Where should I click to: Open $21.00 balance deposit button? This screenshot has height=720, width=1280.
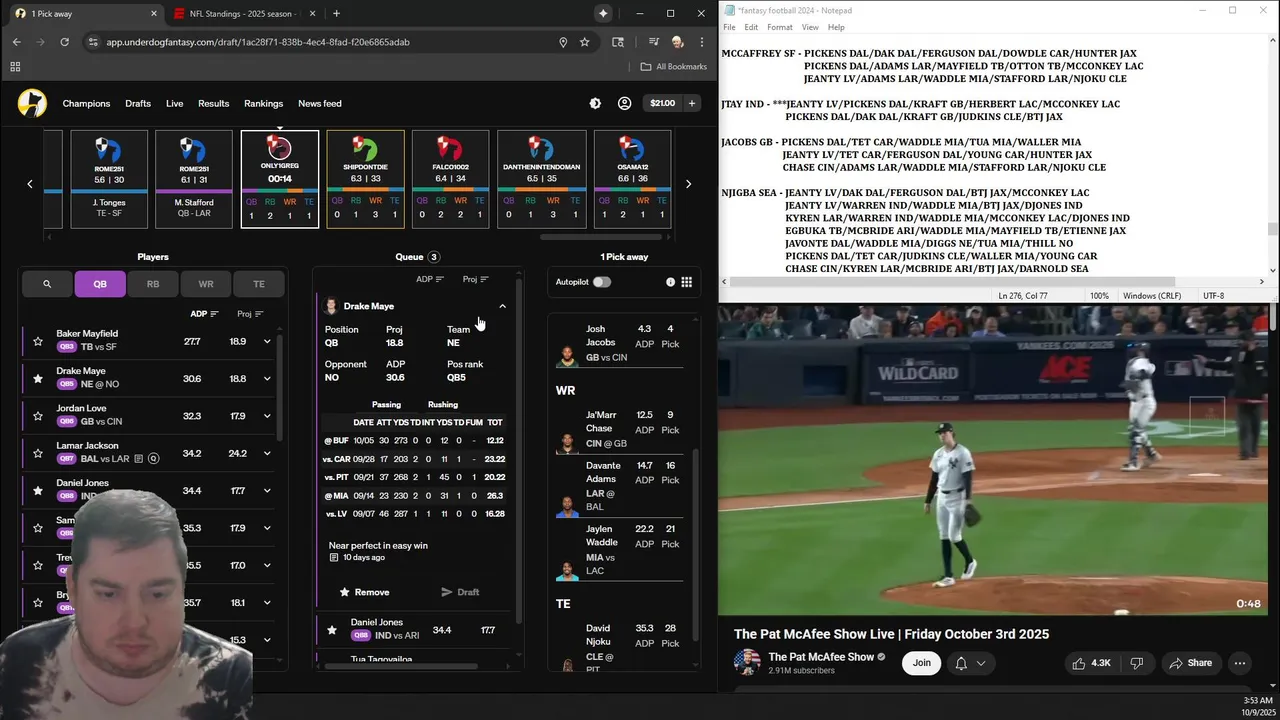tap(672, 103)
